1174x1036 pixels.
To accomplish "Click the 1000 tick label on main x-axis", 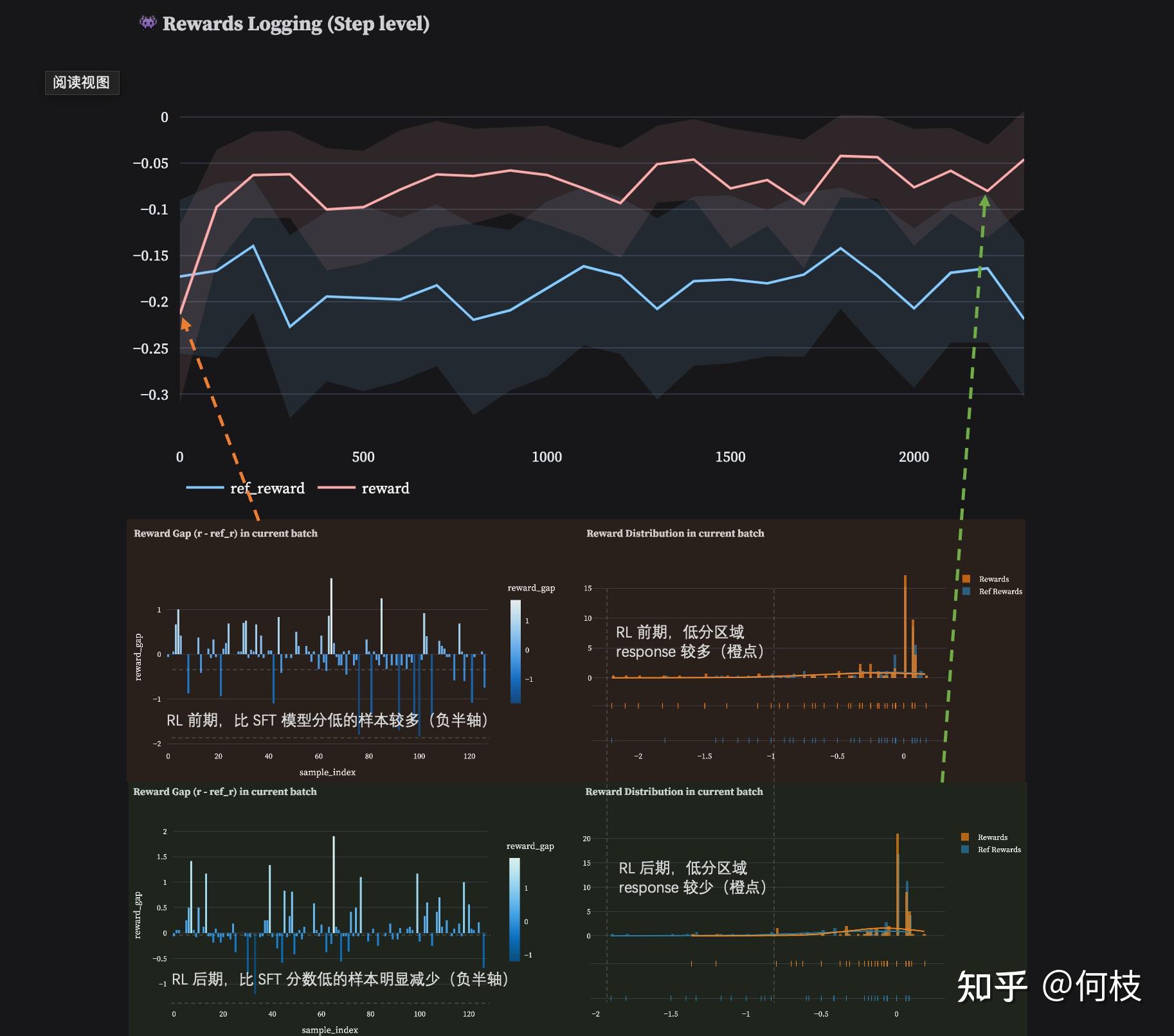I will [546, 457].
